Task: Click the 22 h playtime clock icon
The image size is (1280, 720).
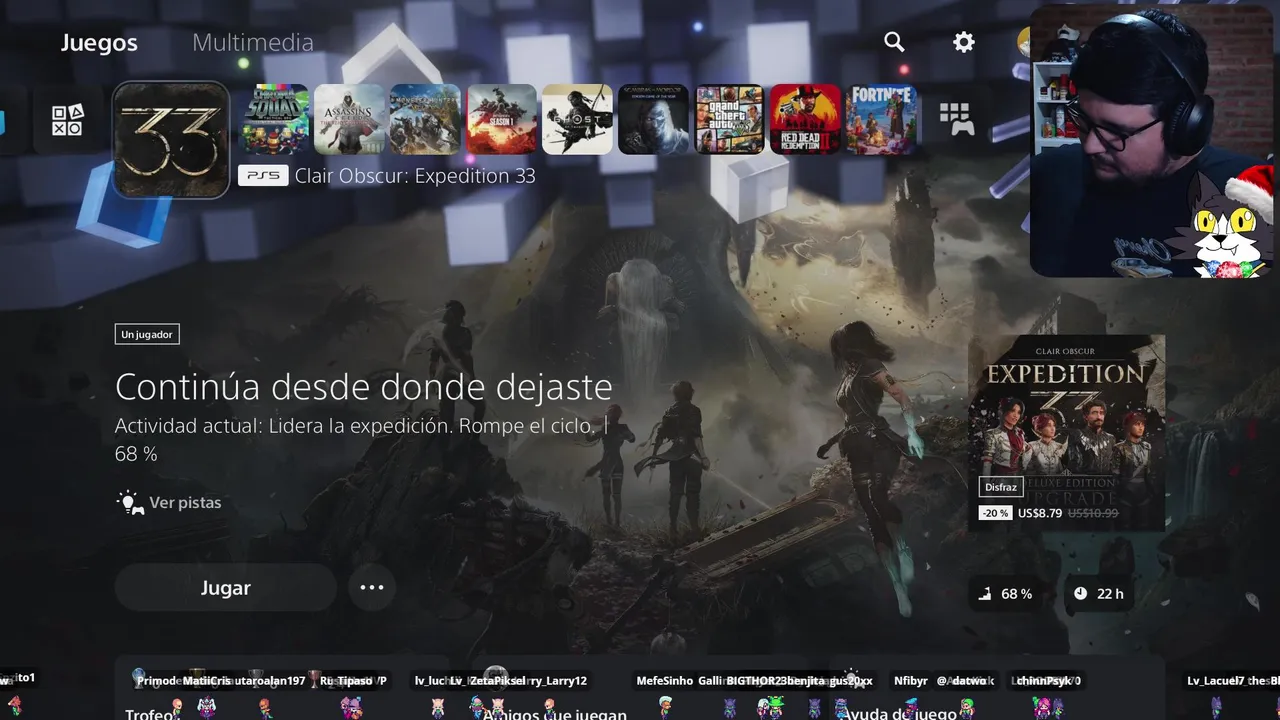Action: [1080, 594]
